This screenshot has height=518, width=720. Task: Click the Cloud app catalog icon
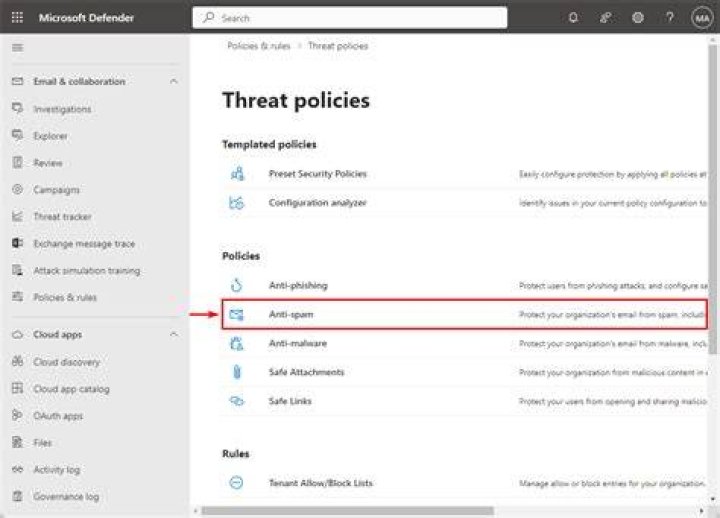click(x=17, y=388)
